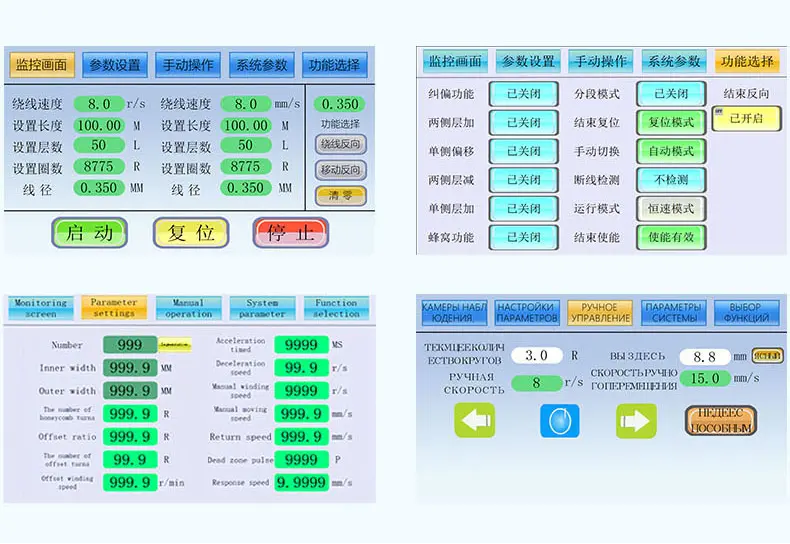This screenshot has width=790, height=544.
Task: Click the yellow 清零 clear button
Action: (x=341, y=195)
